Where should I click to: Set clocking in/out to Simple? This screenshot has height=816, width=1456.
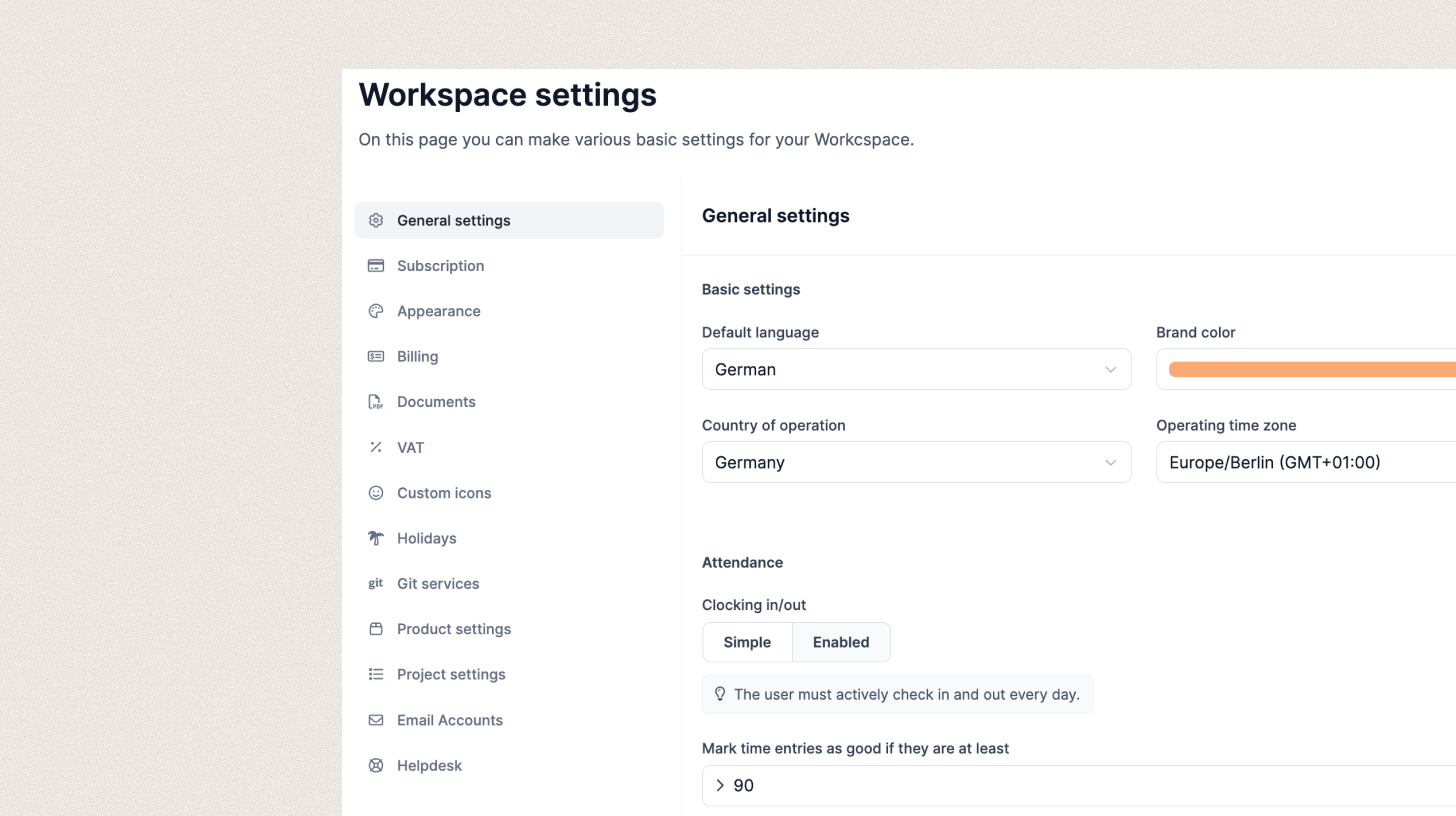point(747,642)
